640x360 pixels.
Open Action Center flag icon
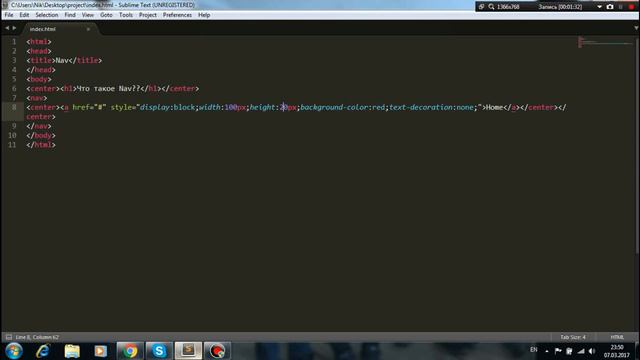[558, 351]
